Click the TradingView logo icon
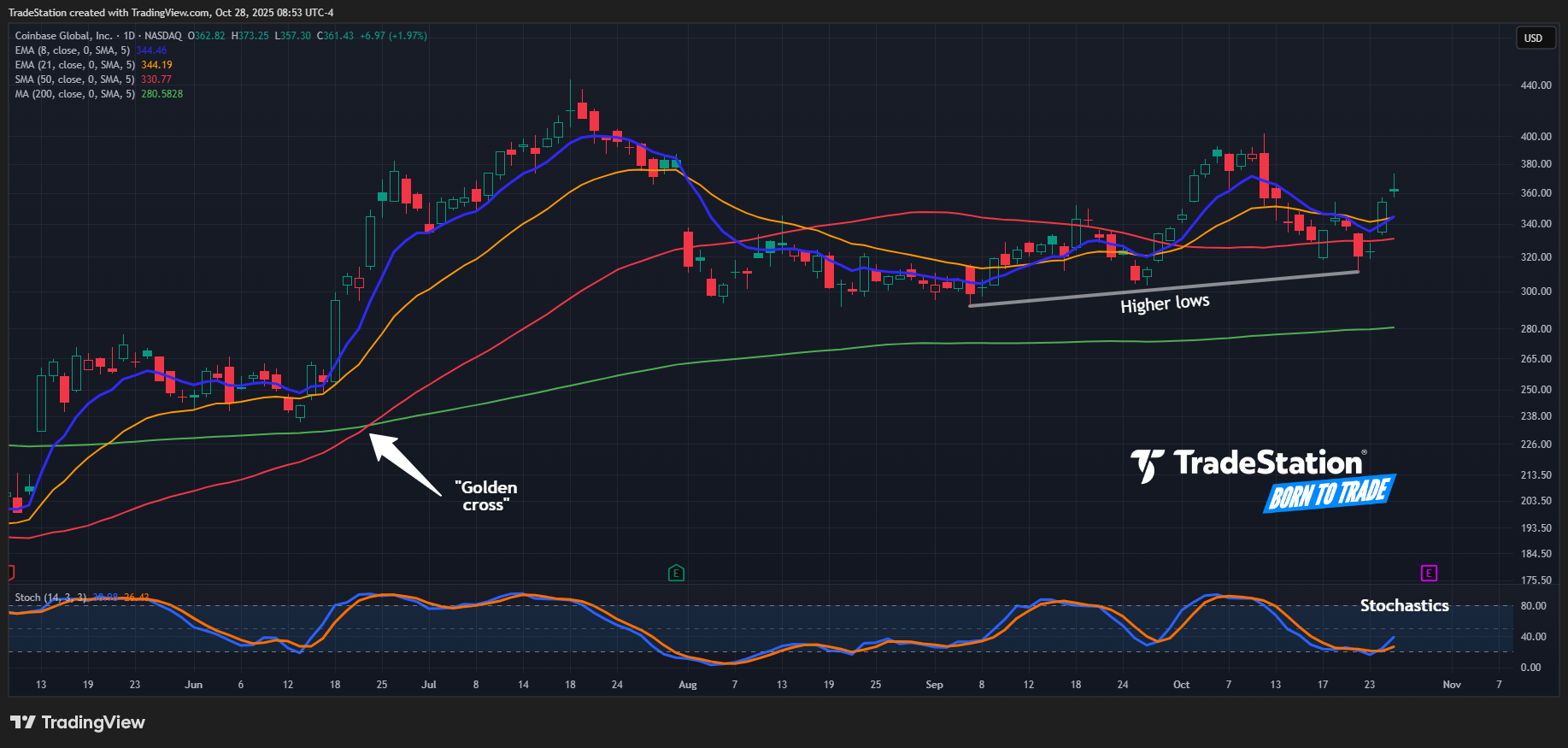 tap(23, 722)
